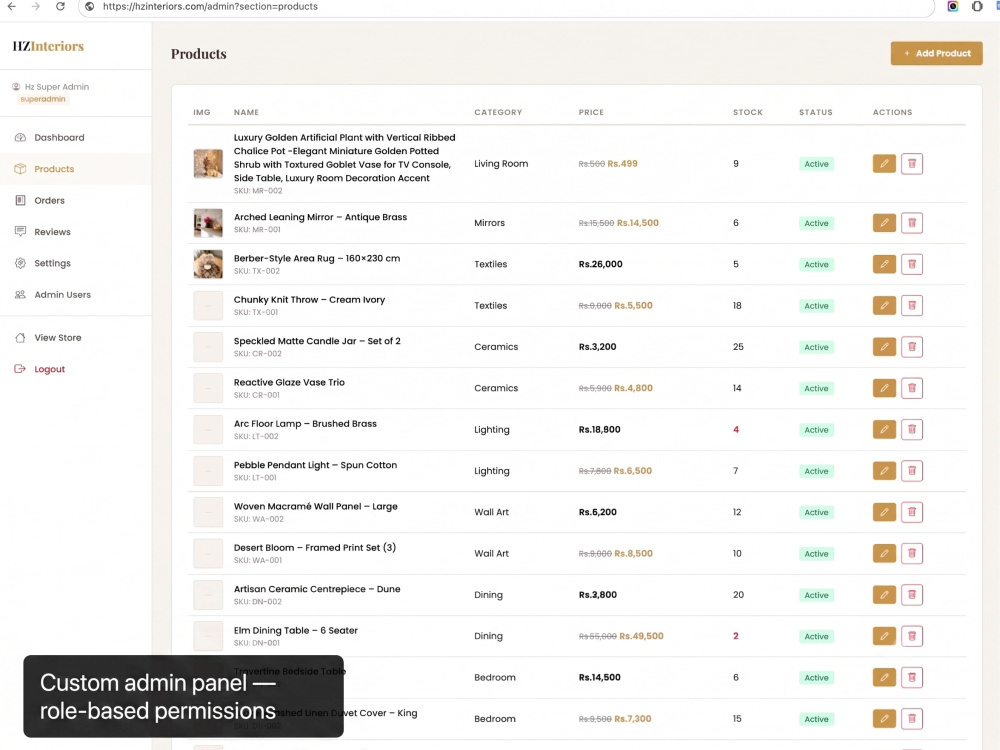Click the PRICE column header
Screen dimensions: 1000x750
591,112
